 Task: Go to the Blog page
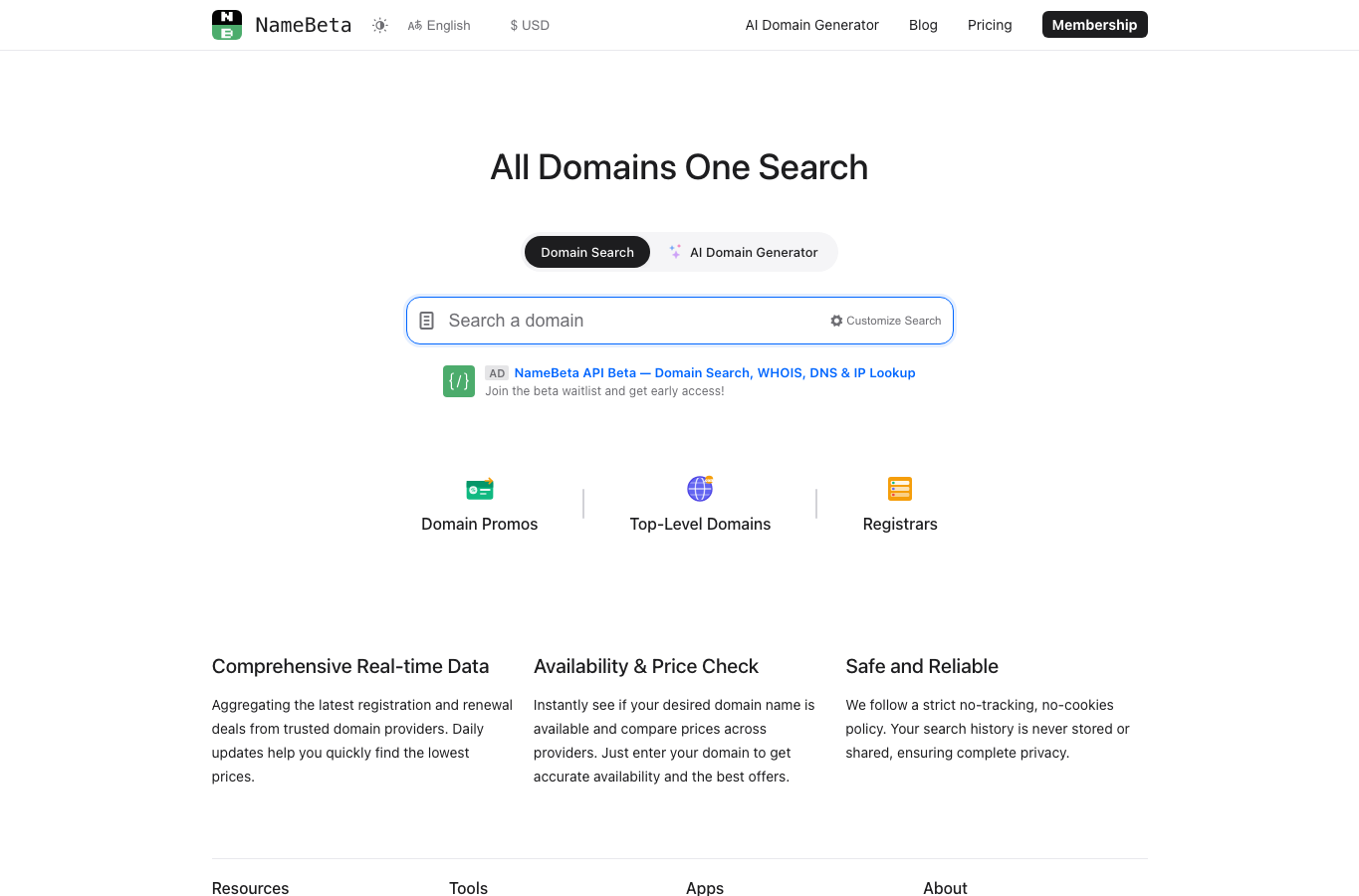923,25
